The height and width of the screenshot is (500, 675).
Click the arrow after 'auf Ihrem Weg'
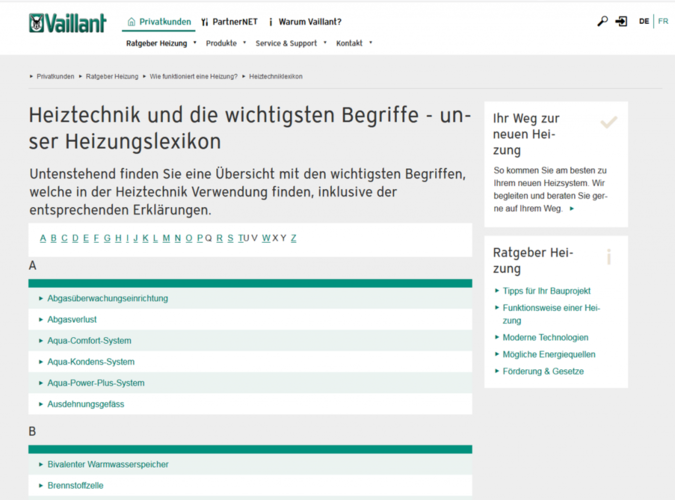click(x=572, y=209)
